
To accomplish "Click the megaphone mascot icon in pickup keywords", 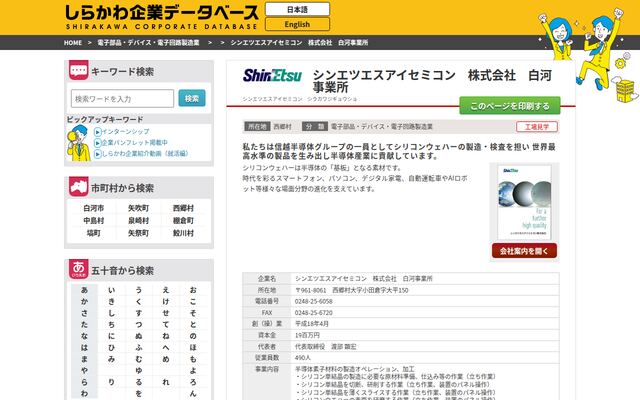I will (79, 143).
